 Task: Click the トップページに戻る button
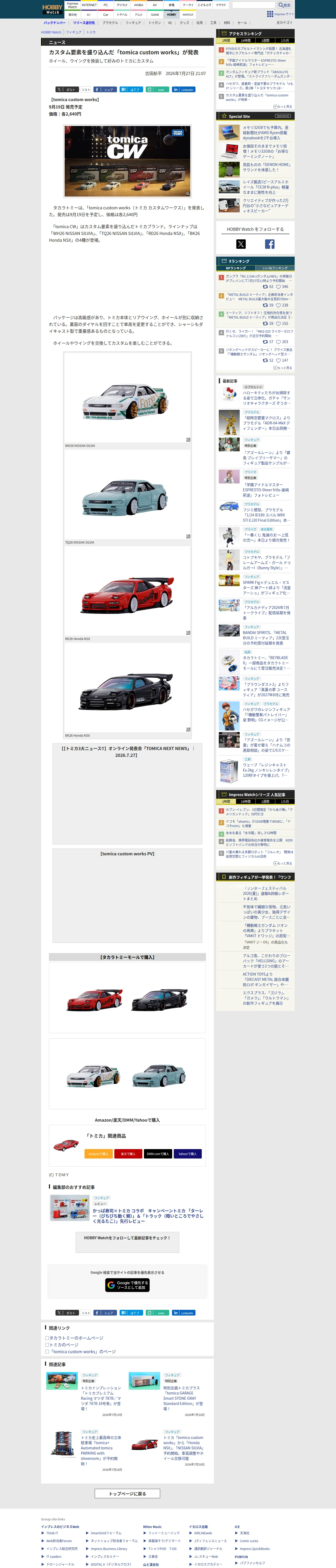[x=127, y=1493]
